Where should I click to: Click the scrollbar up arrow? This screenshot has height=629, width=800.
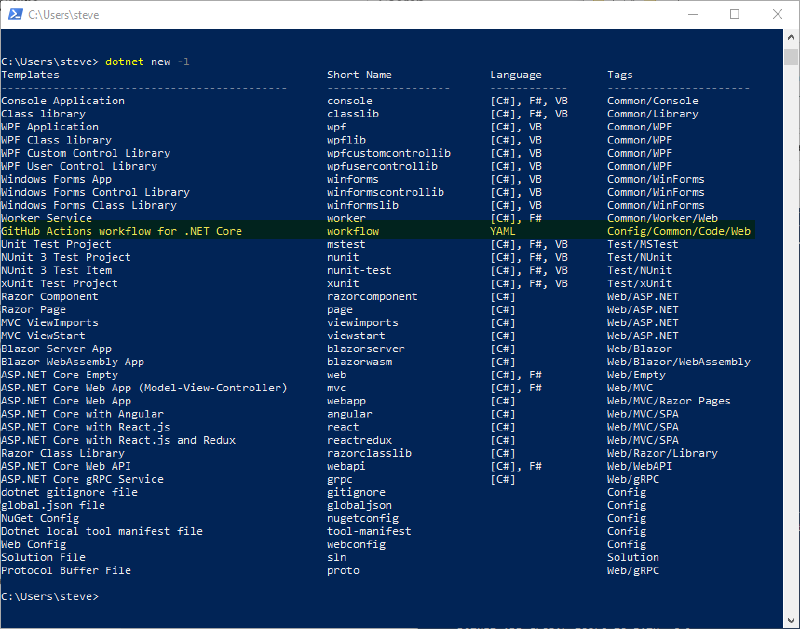[791, 37]
